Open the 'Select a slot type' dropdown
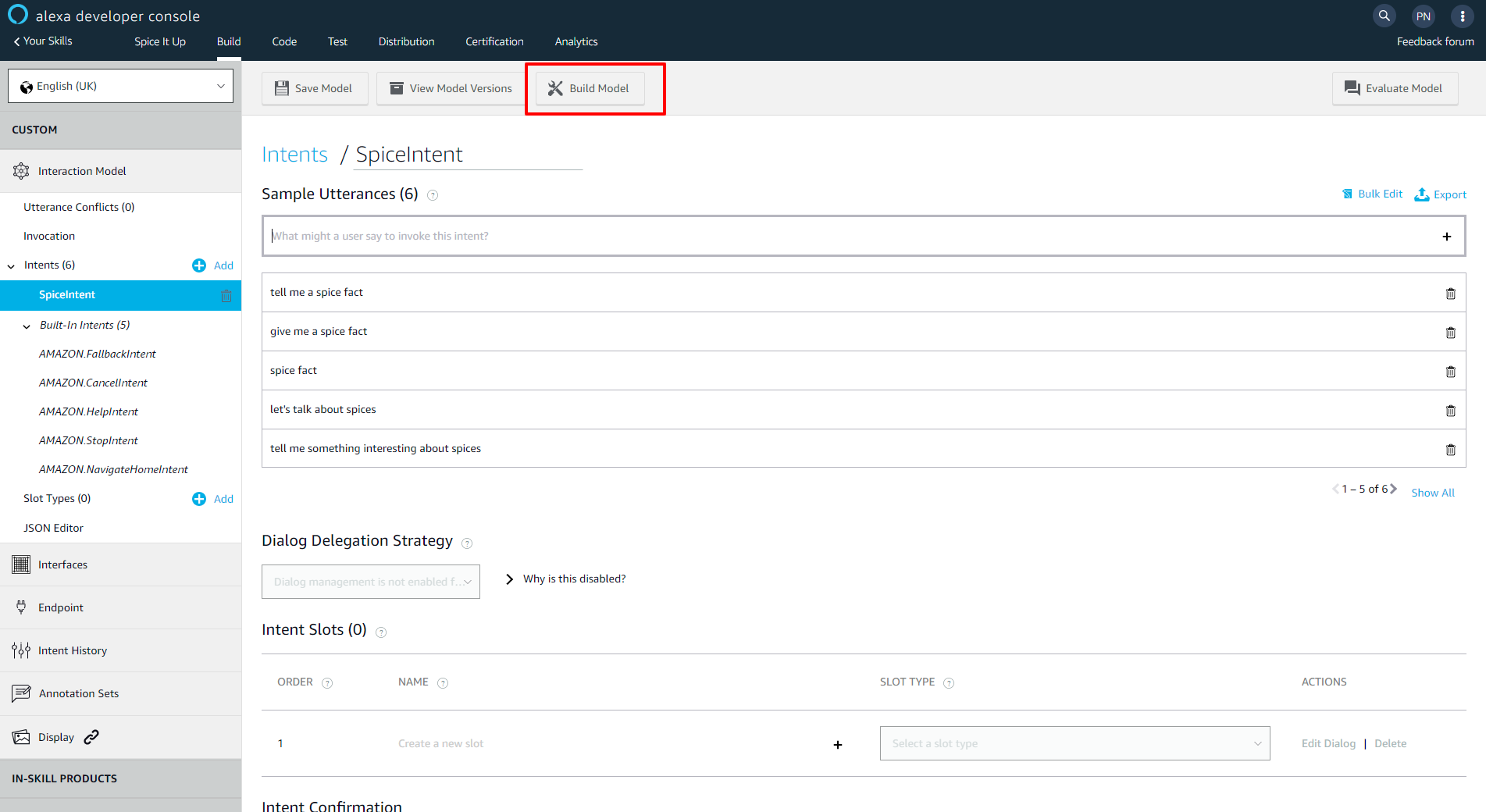Image resolution: width=1486 pixels, height=812 pixels. tap(1074, 743)
